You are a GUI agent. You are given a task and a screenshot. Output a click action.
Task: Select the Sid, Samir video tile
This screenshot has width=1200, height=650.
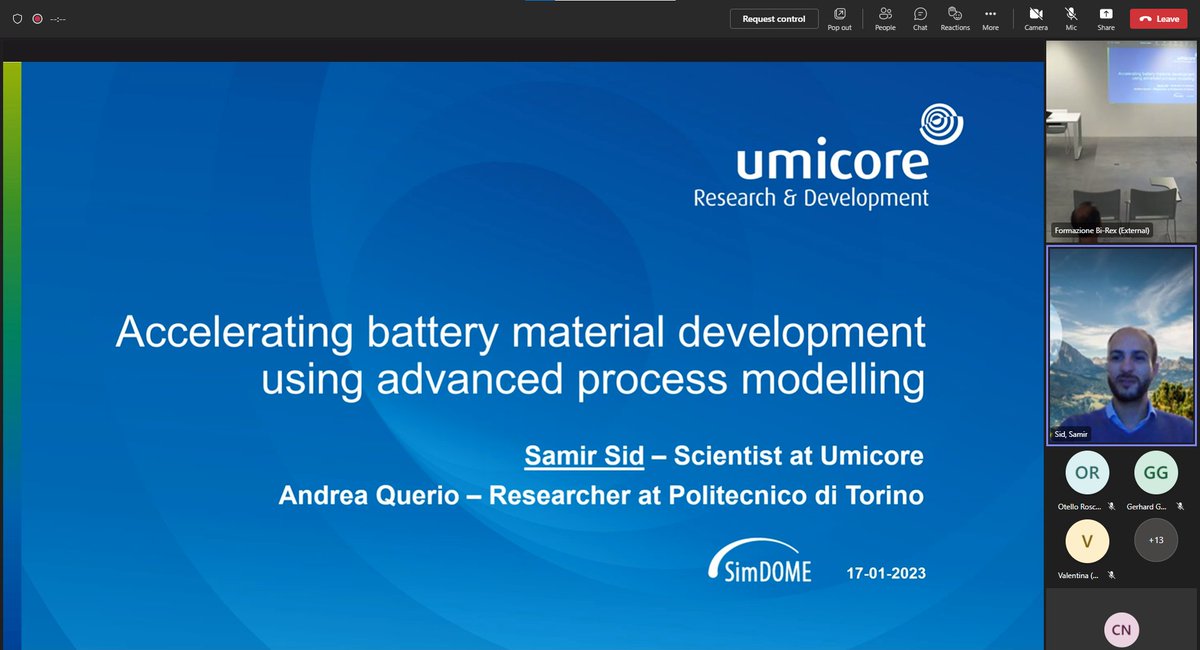[1121, 345]
